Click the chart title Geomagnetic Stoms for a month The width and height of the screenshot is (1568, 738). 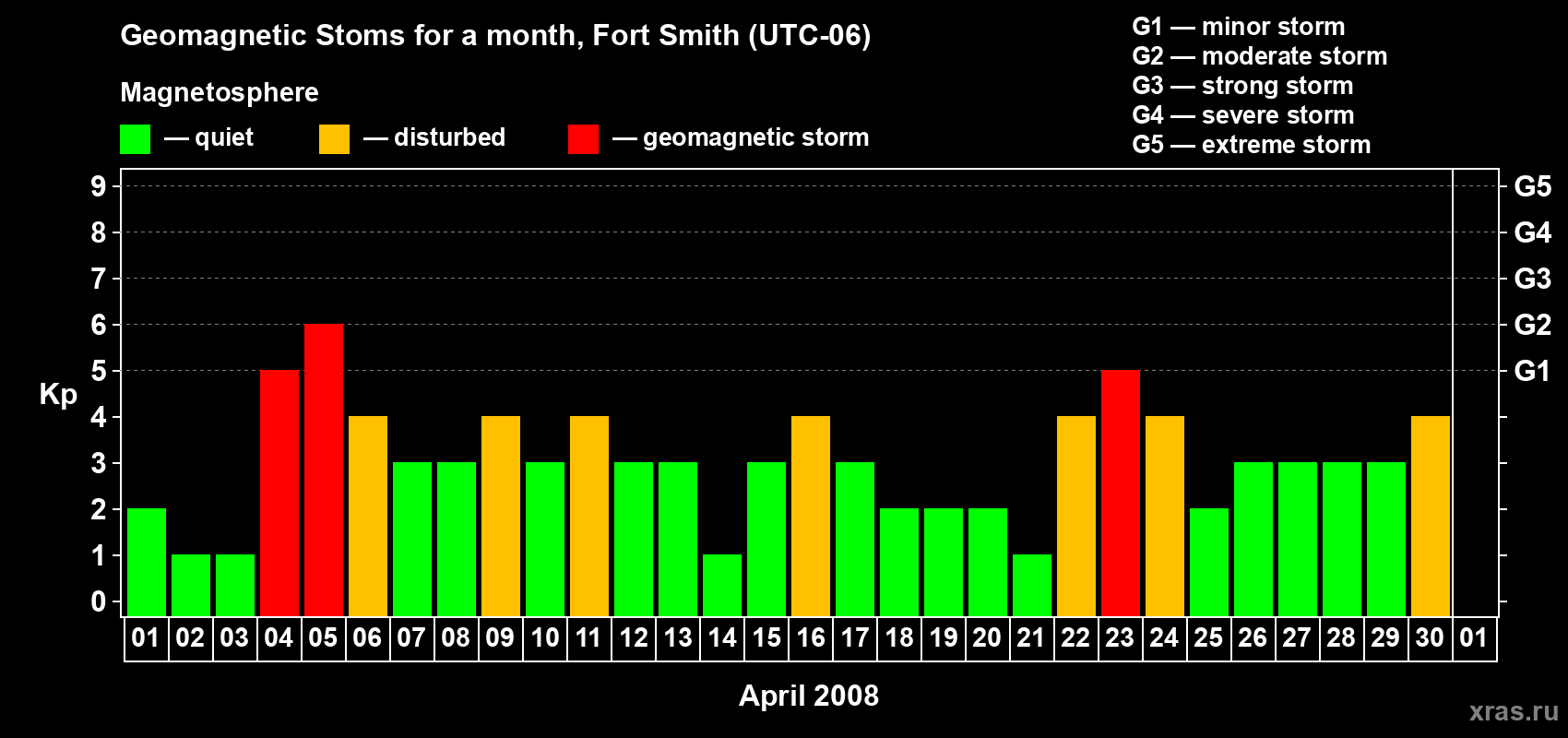point(495,36)
